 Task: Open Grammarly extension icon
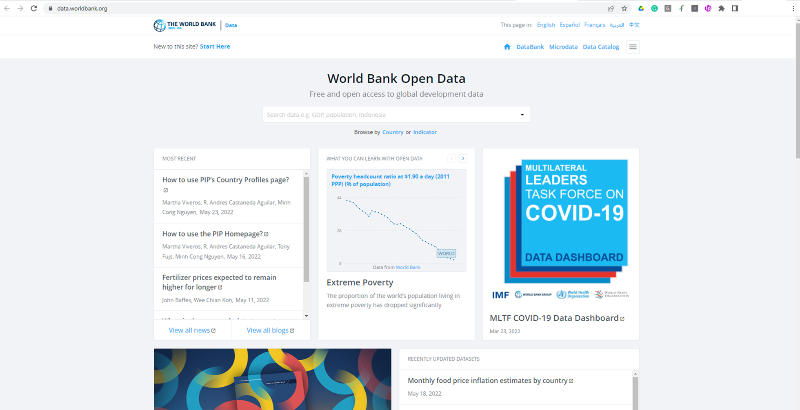[x=654, y=8]
